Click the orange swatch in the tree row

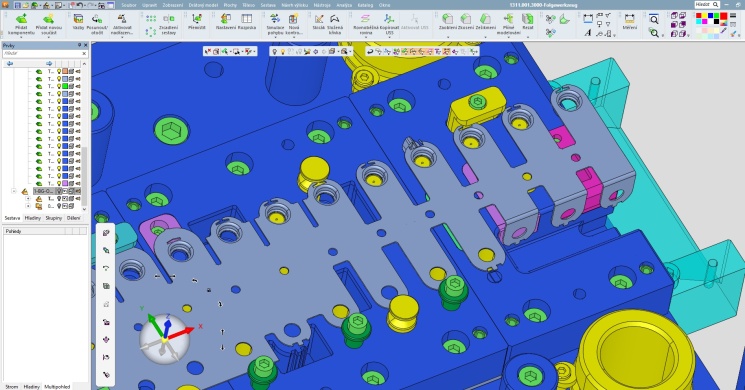point(65,72)
